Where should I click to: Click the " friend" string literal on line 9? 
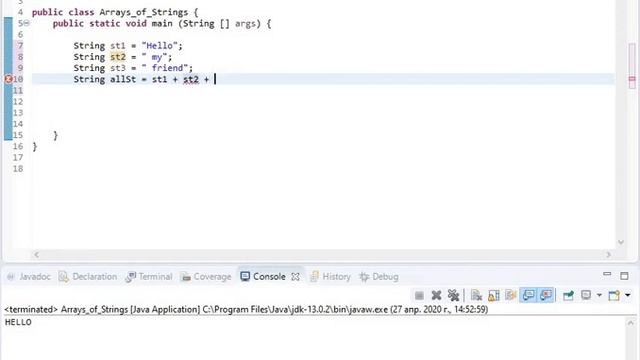point(165,68)
